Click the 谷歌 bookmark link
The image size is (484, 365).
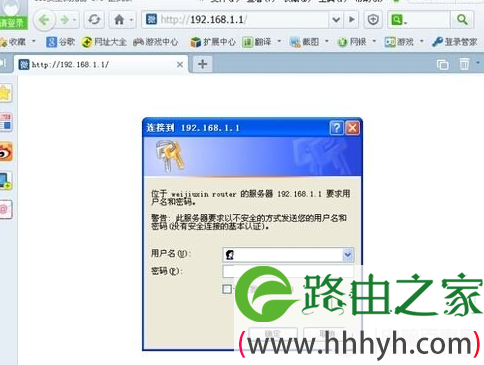point(61,42)
